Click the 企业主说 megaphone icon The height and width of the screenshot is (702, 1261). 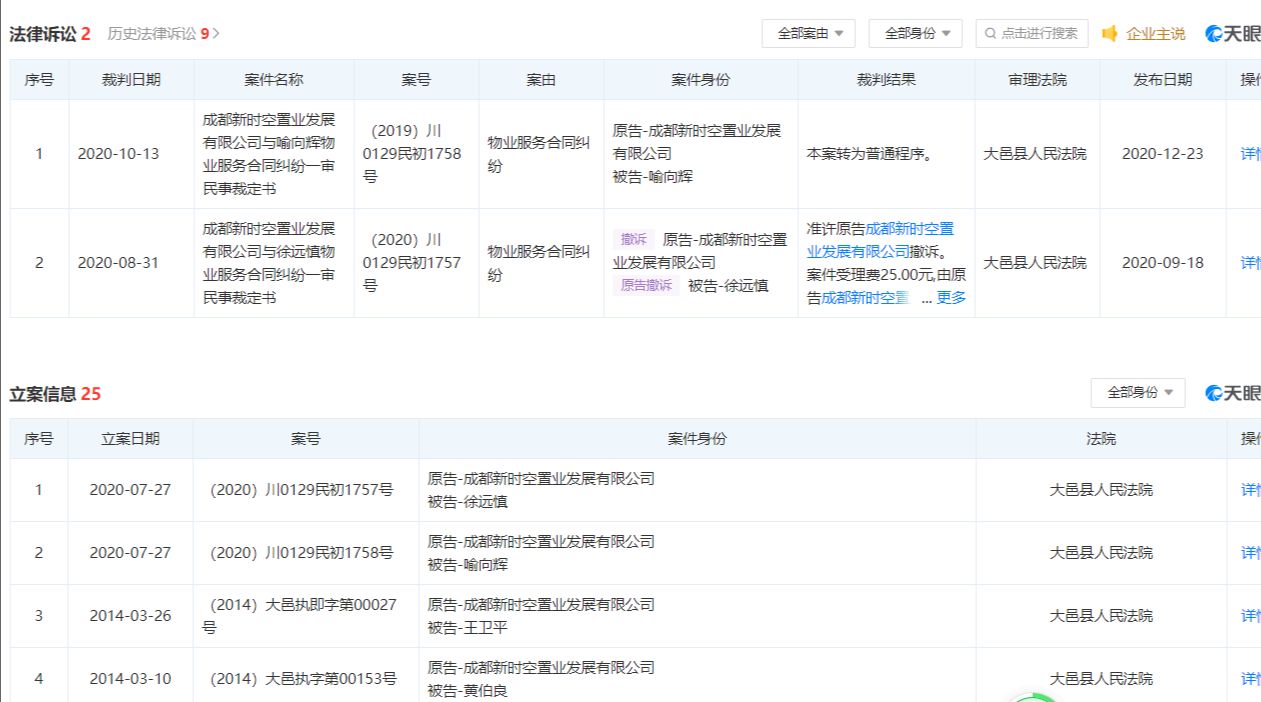[1109, 34]
